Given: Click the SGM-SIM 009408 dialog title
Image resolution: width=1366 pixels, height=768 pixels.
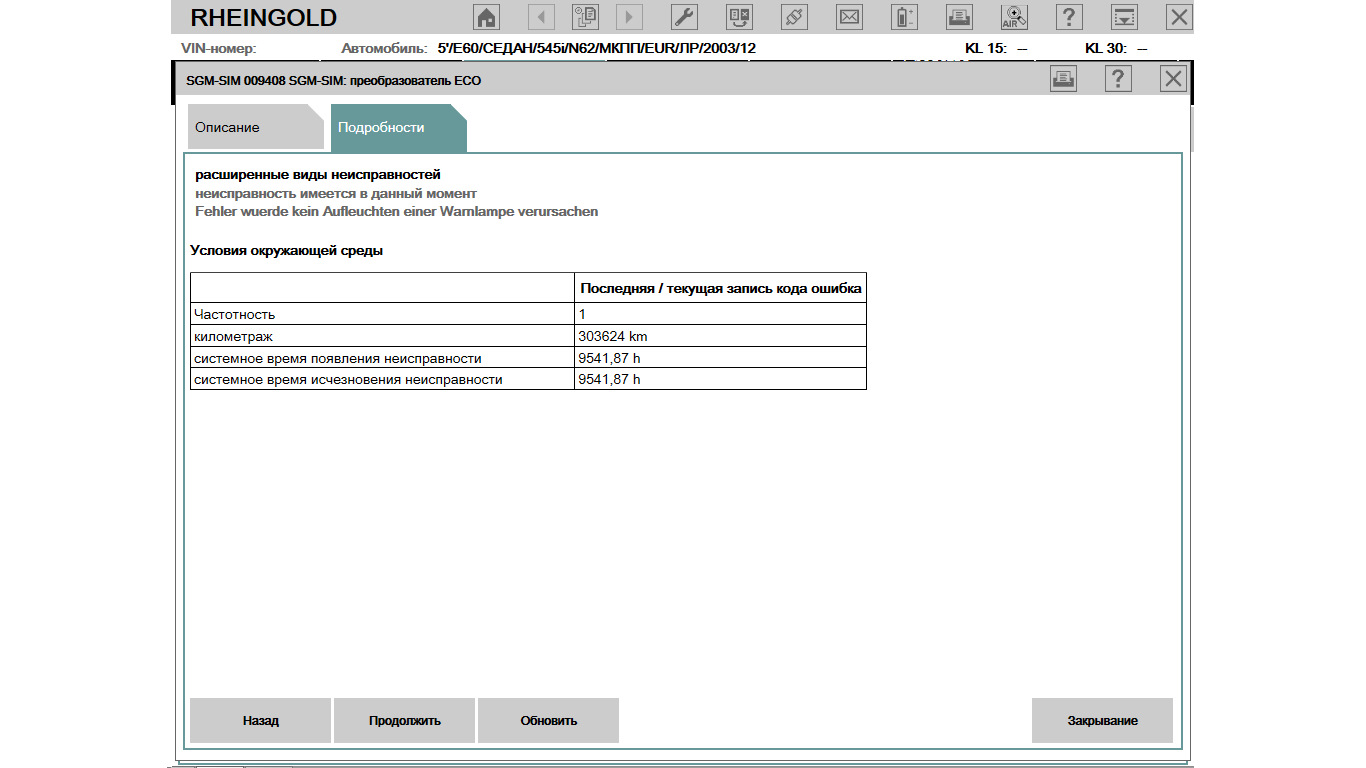Looking at the screenshot, I should [333, 80].
